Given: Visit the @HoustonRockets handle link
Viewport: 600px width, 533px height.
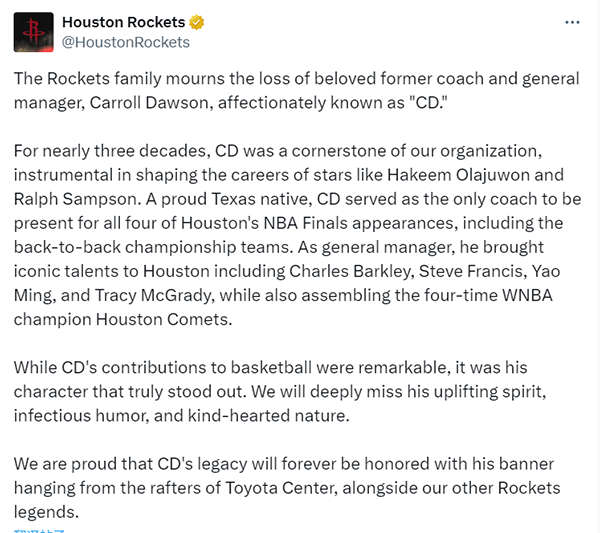Looking at the screenshot, I should click(126, 42).
